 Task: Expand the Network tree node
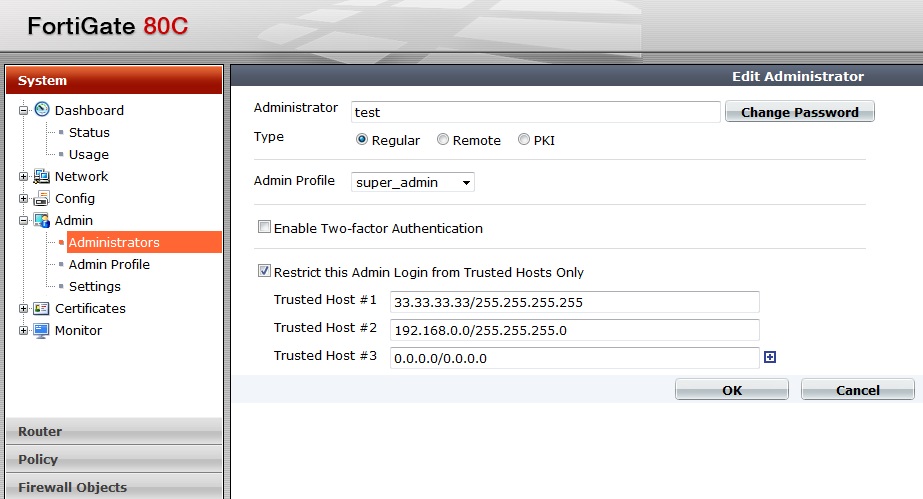click(x=24, y=177)
